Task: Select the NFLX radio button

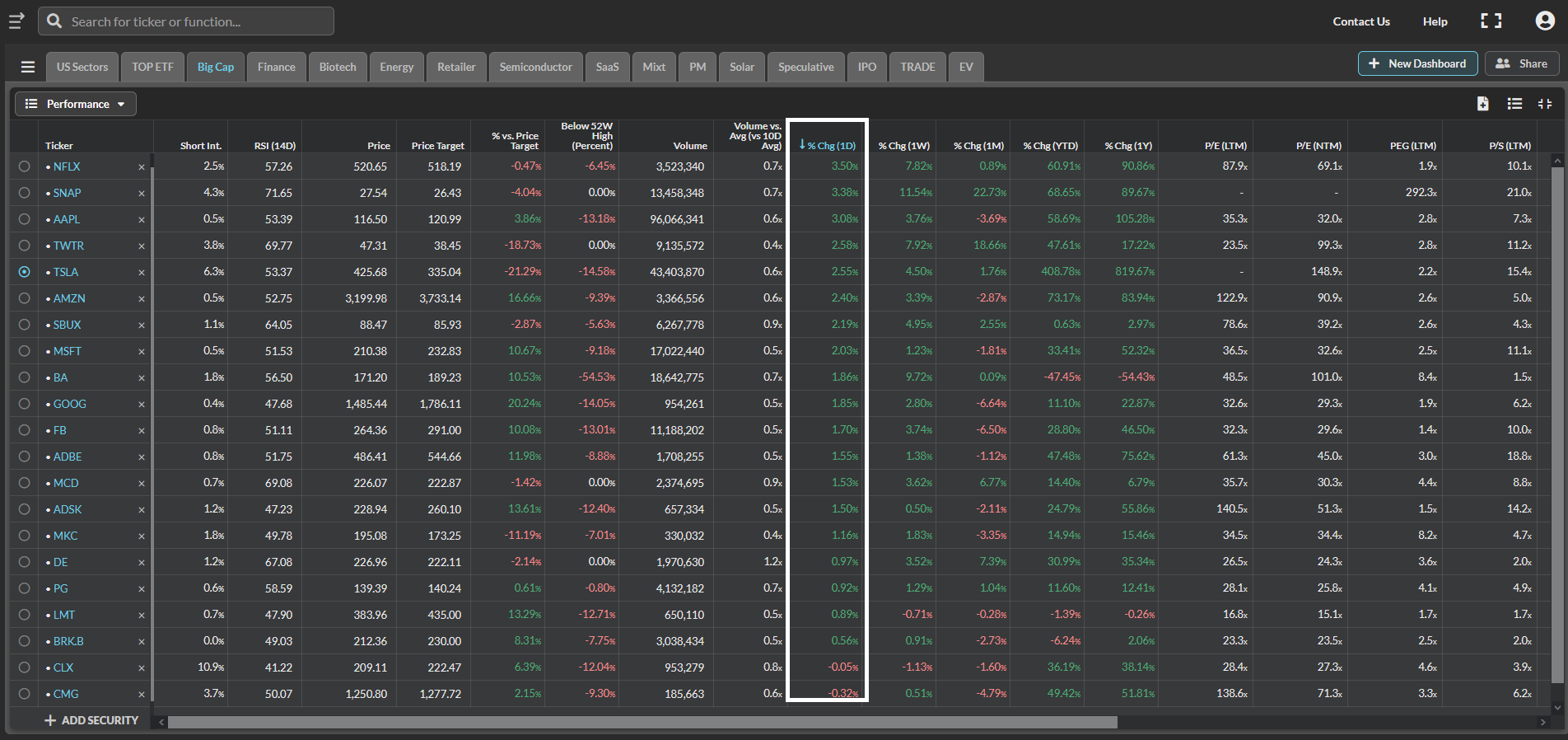Action: 24,166
